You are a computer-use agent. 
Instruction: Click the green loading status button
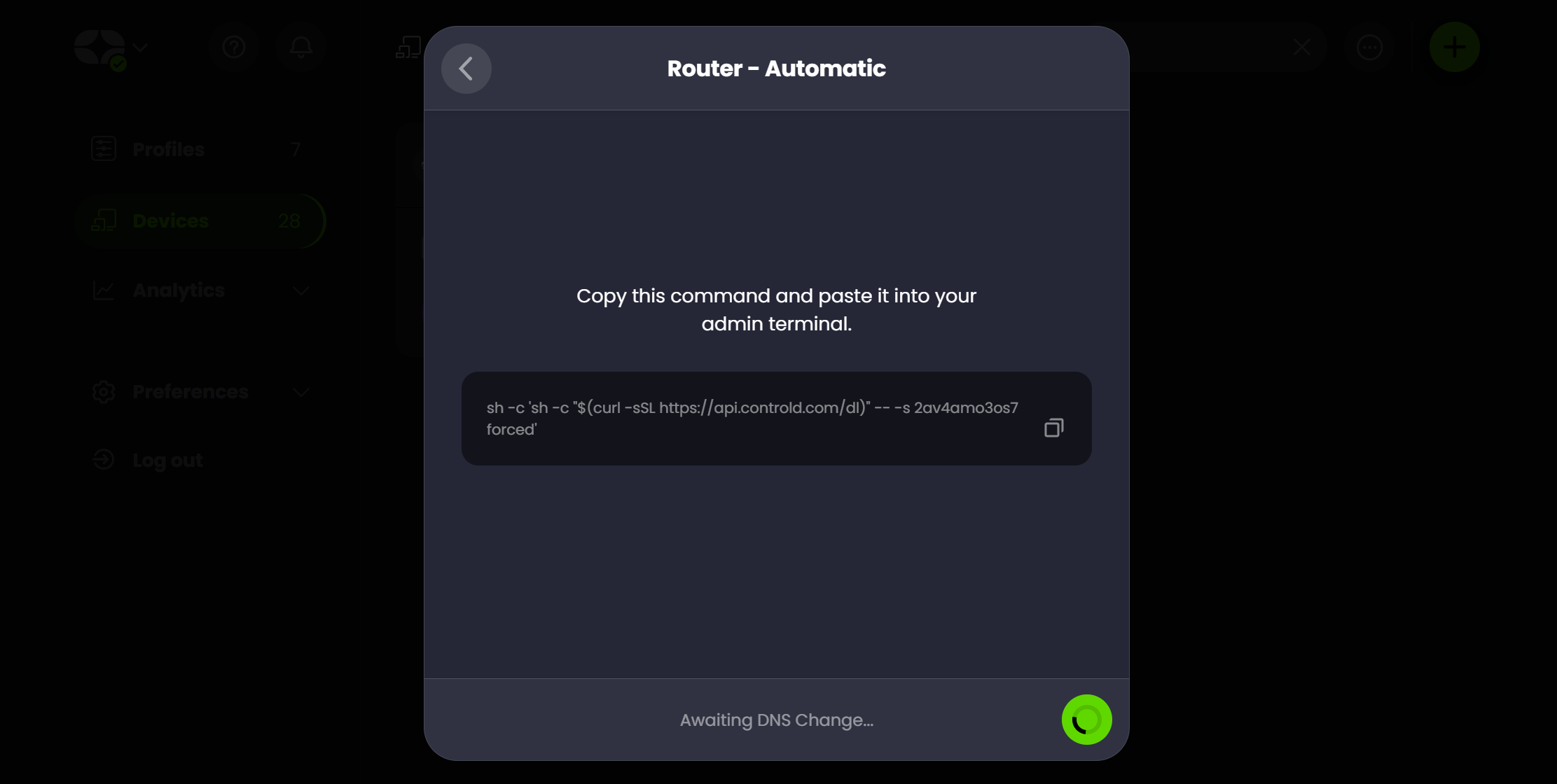click(1086, 719)
